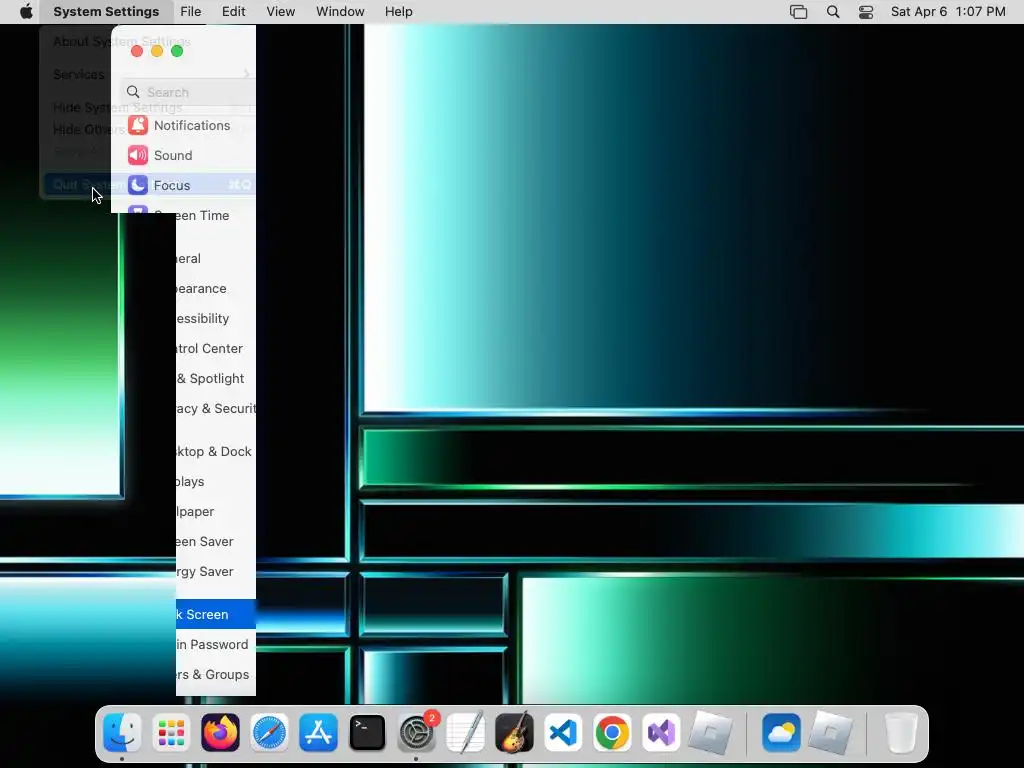Open the Apple menu
1024x768 pixels.
click(26, 12)
